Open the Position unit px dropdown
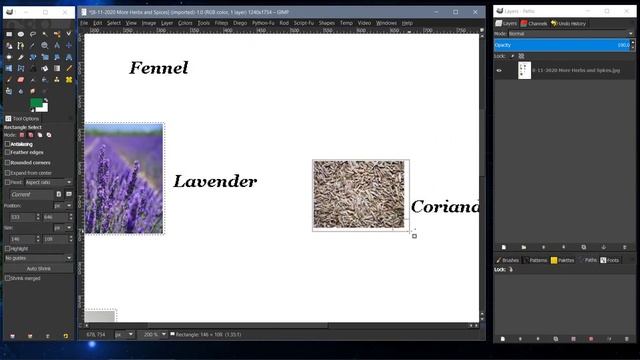Viewport: 640px width, 360px height. click(x=63, y=206)
